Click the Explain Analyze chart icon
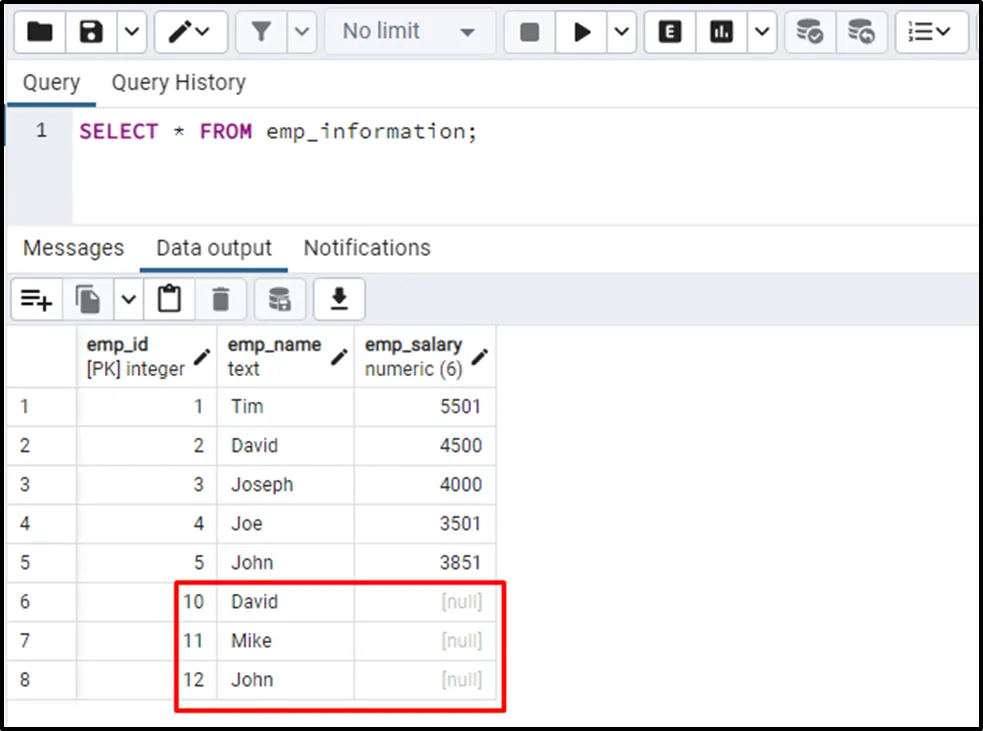 click(x=722, y=32)
